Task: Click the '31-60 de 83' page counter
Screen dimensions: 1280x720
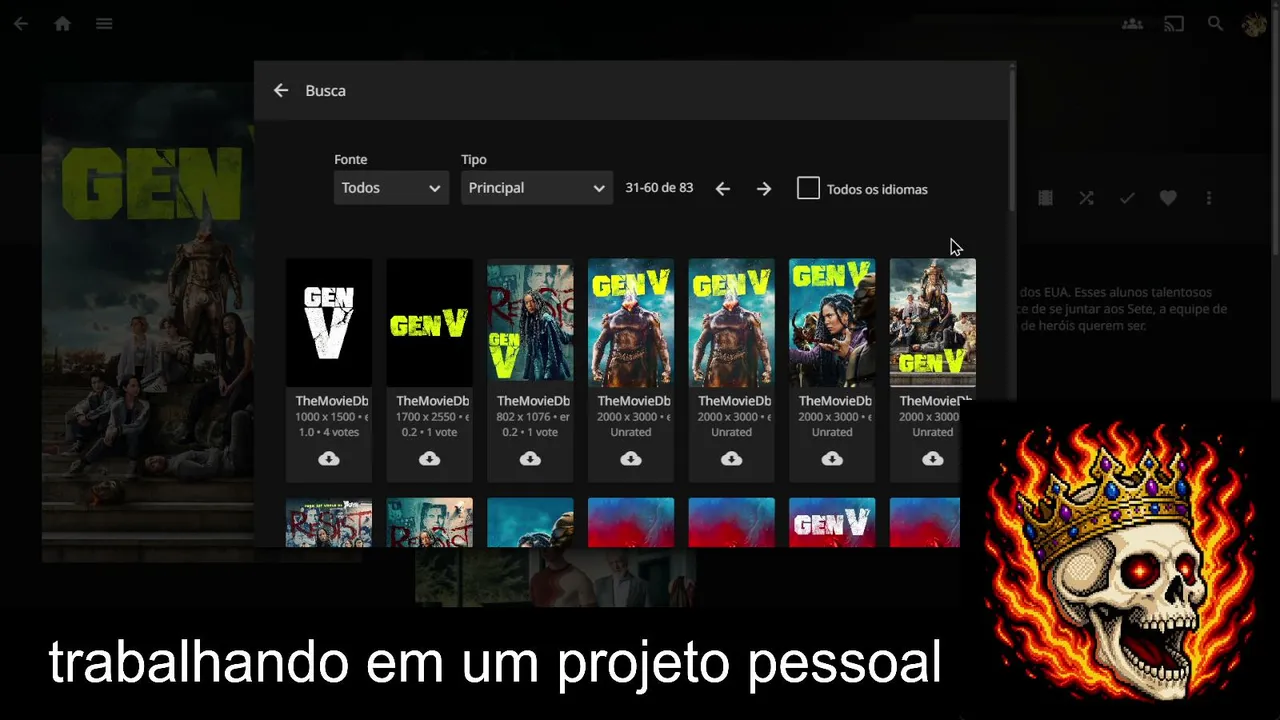Action: [x=659, y=188]
